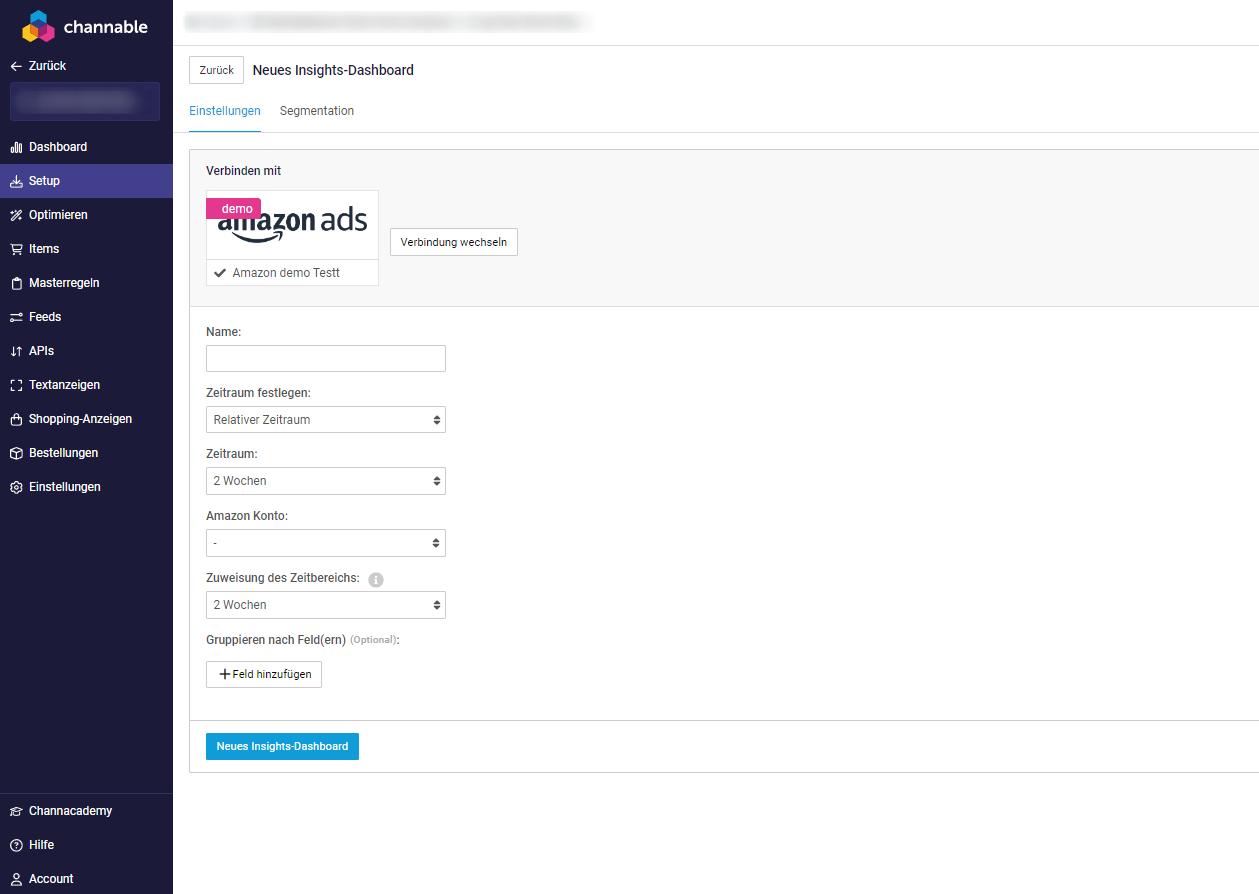The height and width of the screenshot is (894, 1259).
Task: Open the Channacademy link text
Action: (x=70, y=811)
